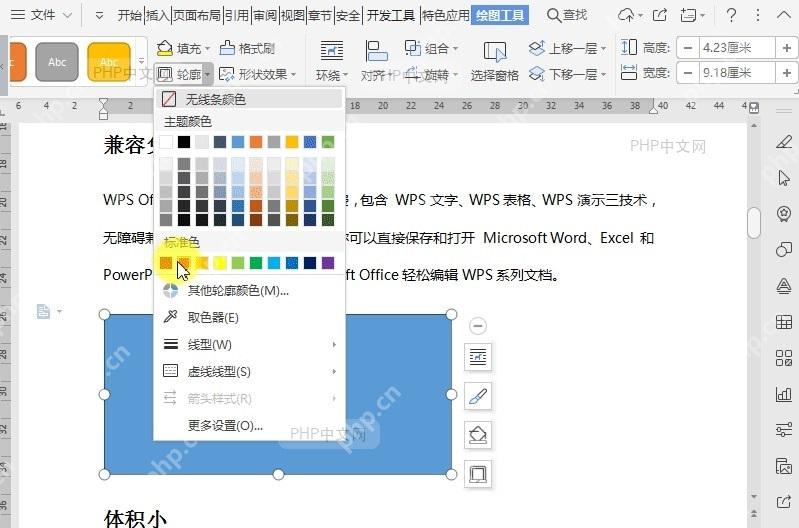
Task: Select the gray Abc shape style
Action: click(57, 62)
